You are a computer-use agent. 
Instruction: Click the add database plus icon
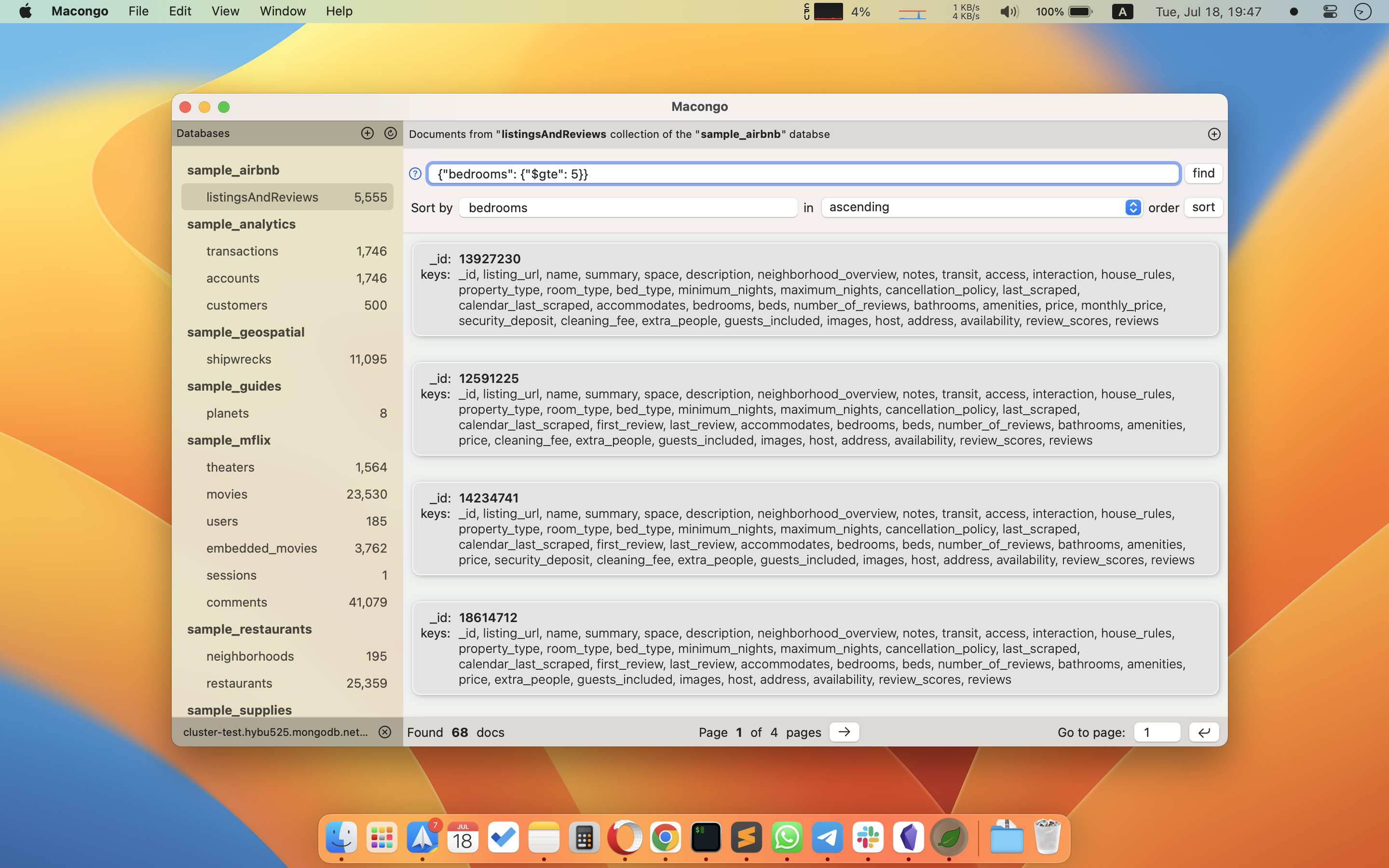coord(368,133)
